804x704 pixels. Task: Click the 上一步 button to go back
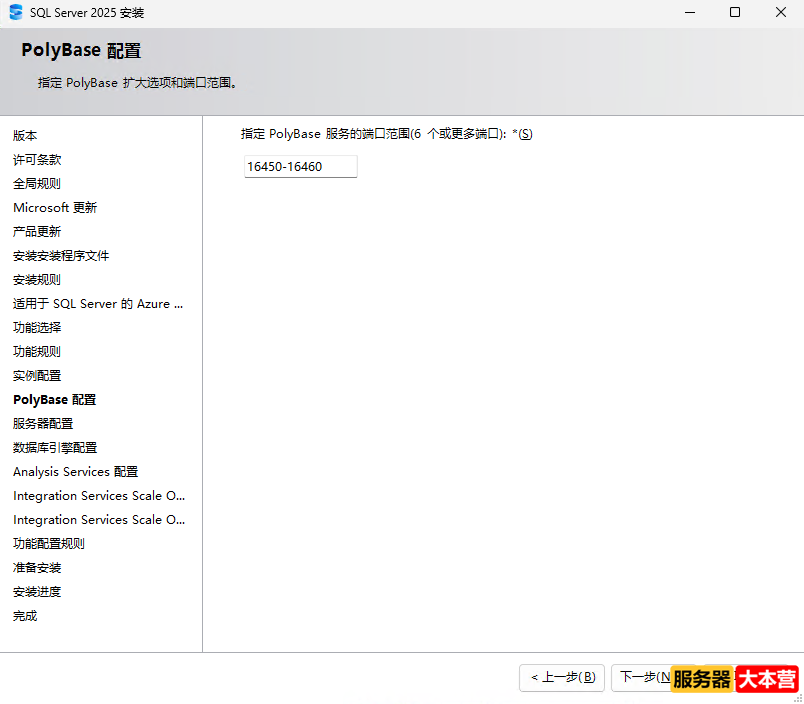pos(561,678)
